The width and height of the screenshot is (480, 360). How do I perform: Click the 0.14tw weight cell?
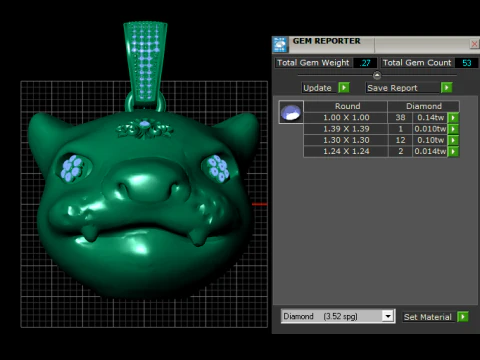(x=430, y=118)
